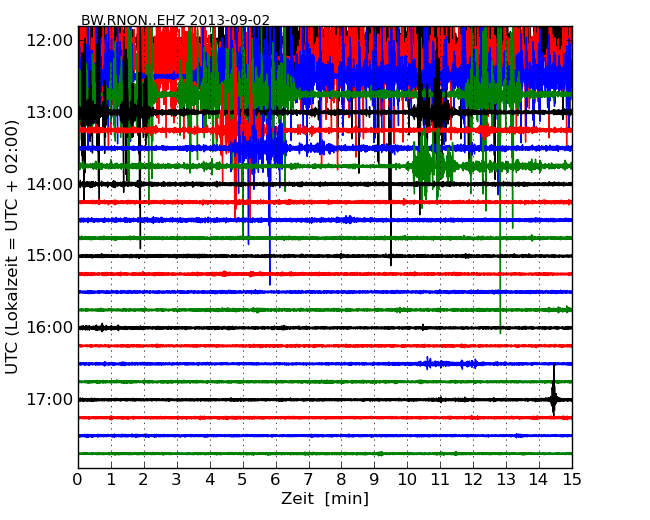Click the blue wavelet burst on the 16:30 trace
Screen dimensions: 650x520
450,364
